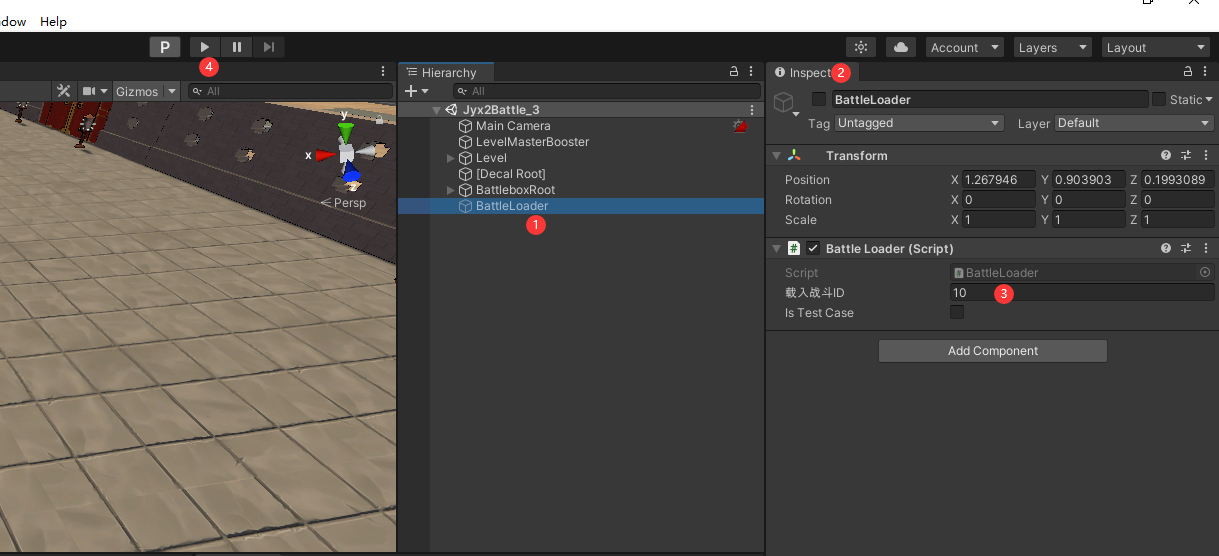Select BattleboxRoot in Hierarchy
1219x556 pixels.
pos(515,190)
